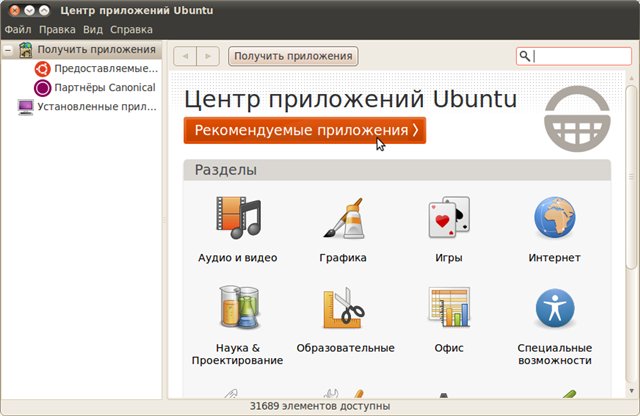The width and height of the screenshot is (640, 416).
Task: Click the Графика label
Action: (x=343, y=258)
